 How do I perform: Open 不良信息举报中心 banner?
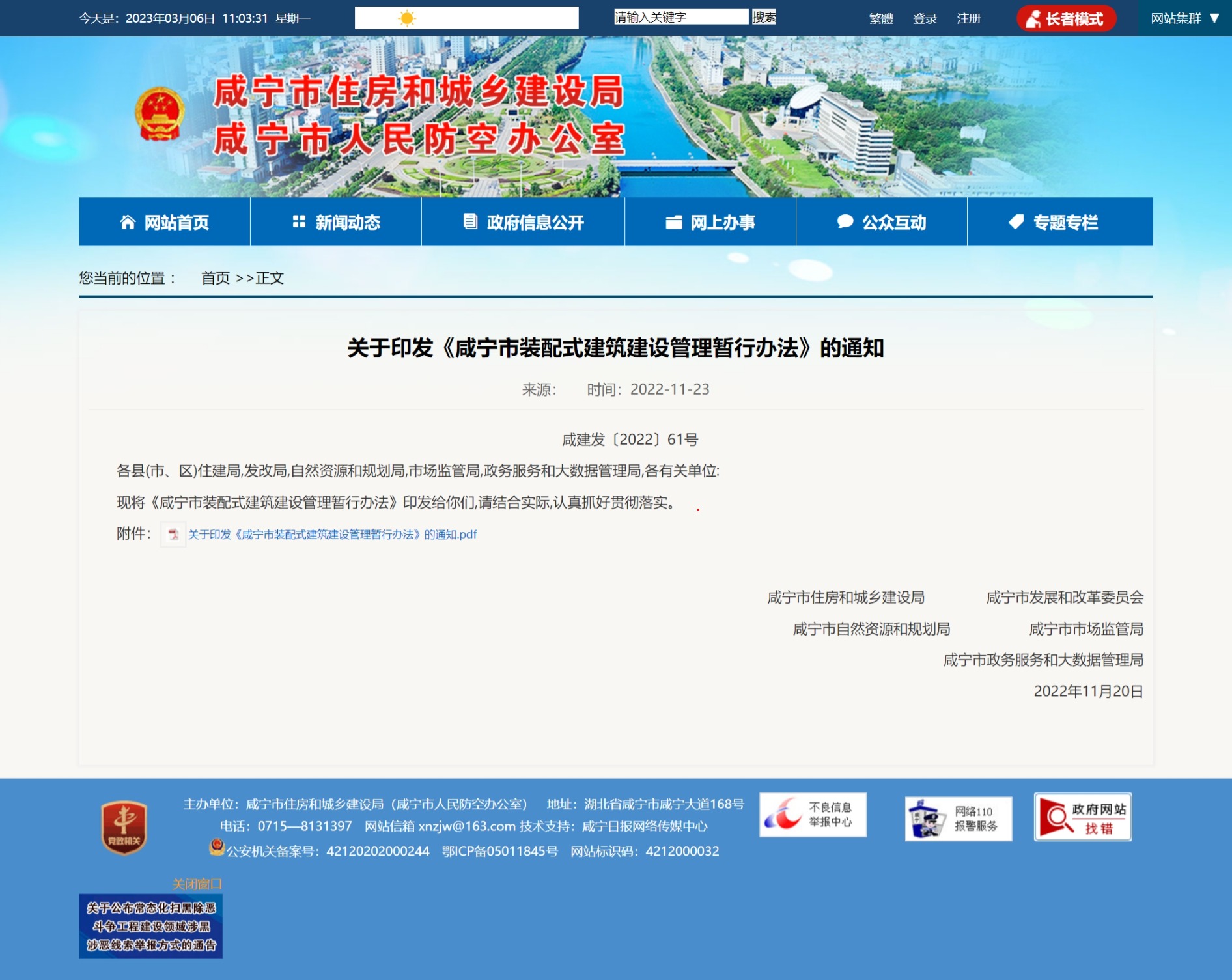pyautogui.click(x=813, y=815)
